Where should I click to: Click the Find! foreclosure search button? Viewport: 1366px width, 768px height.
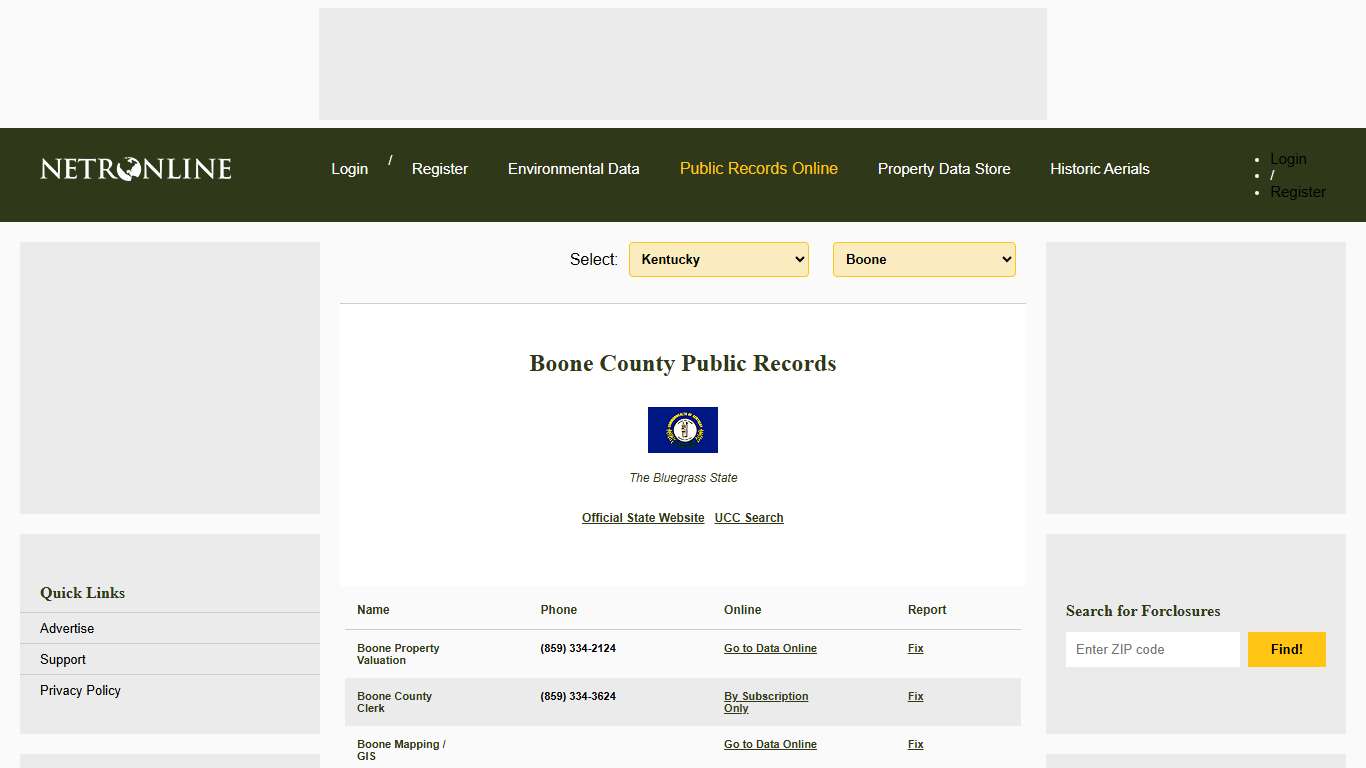(x=1286, y=649)
